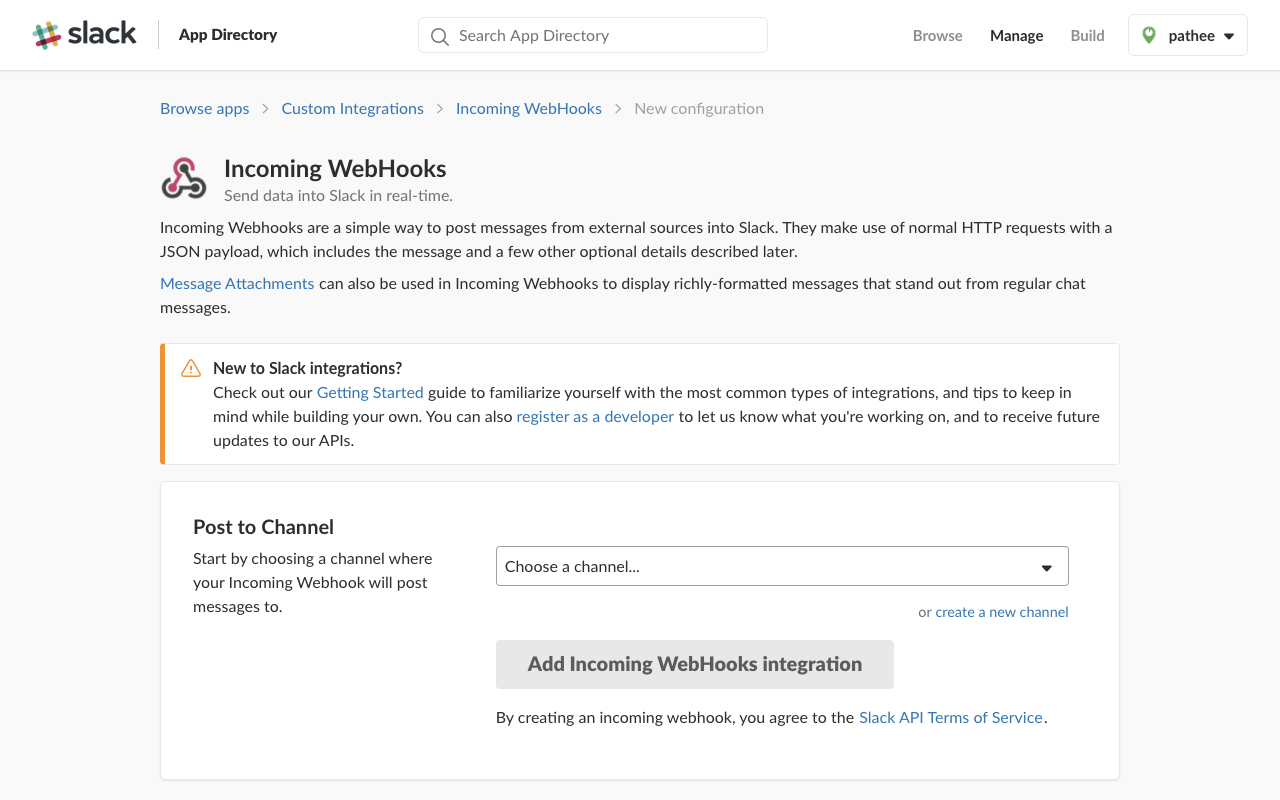Open the pathee workspace menu
The height and width of the screenshot is (800, 1280).
coord(1188,34)
